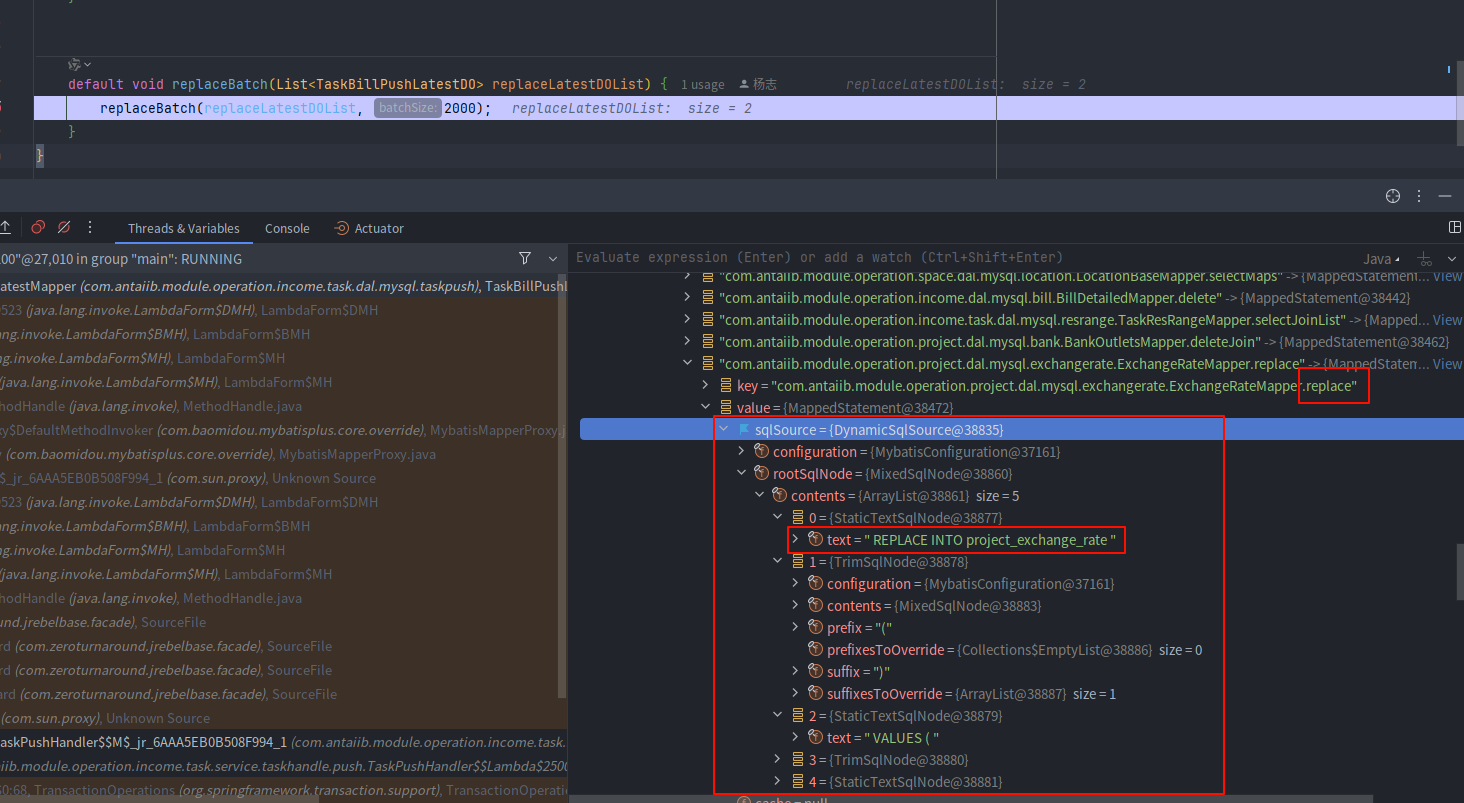Click View link on ExchangeRateMapper.replace row
Screen dimensions: 1464x803
[x=1448, y=364]
